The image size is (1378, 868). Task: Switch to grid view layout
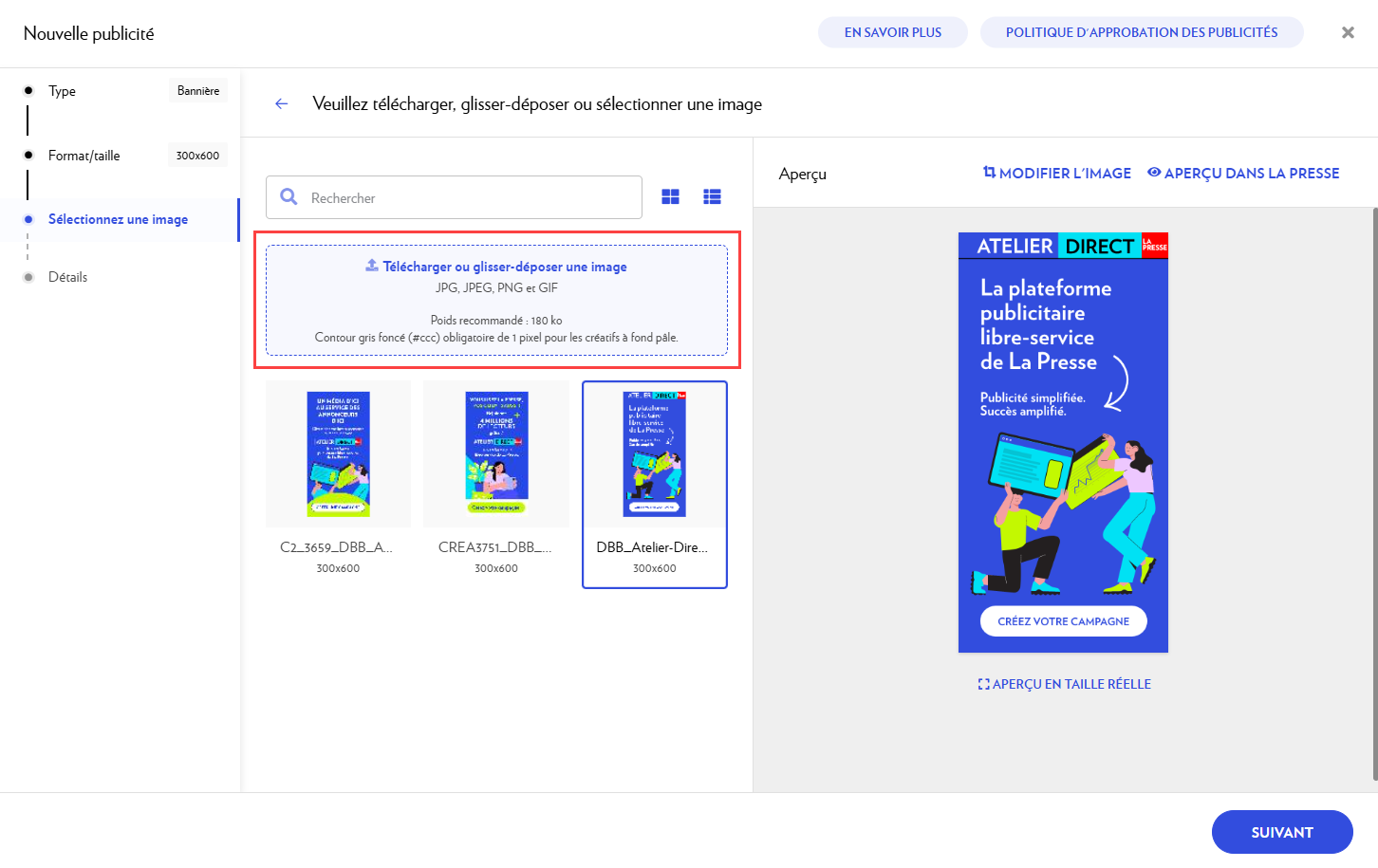click(670, 196)
